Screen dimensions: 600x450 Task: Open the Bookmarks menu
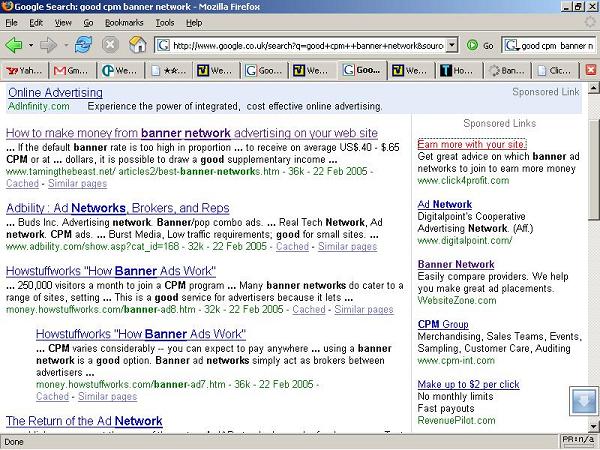tap(124, 23)
